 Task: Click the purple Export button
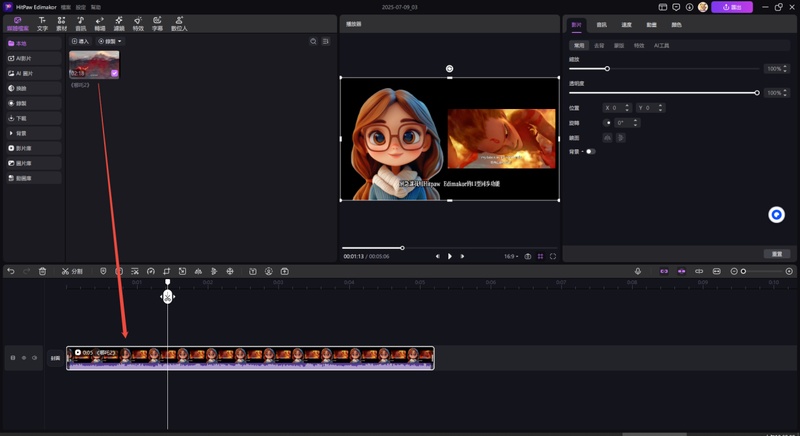[732, 7]
